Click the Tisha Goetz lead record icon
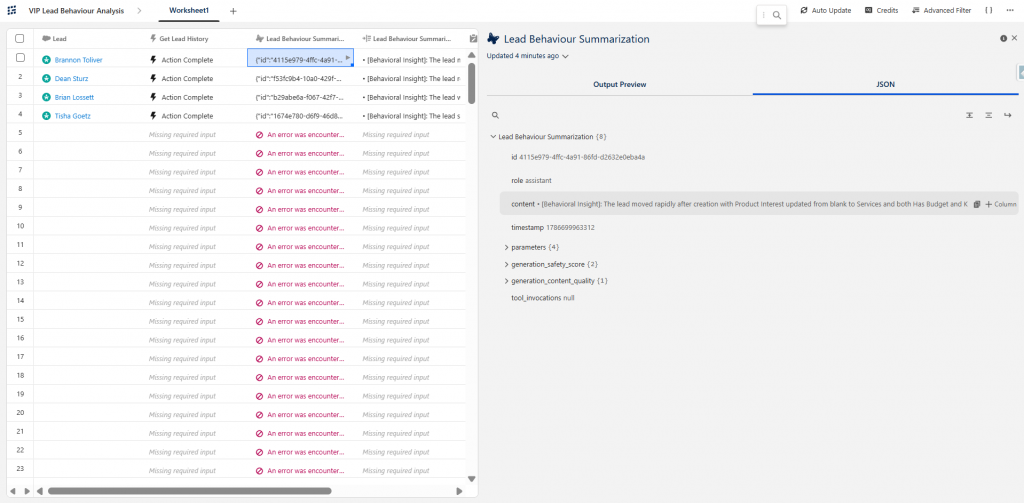The image size is (1024, 503). click(x=46, y=116)
